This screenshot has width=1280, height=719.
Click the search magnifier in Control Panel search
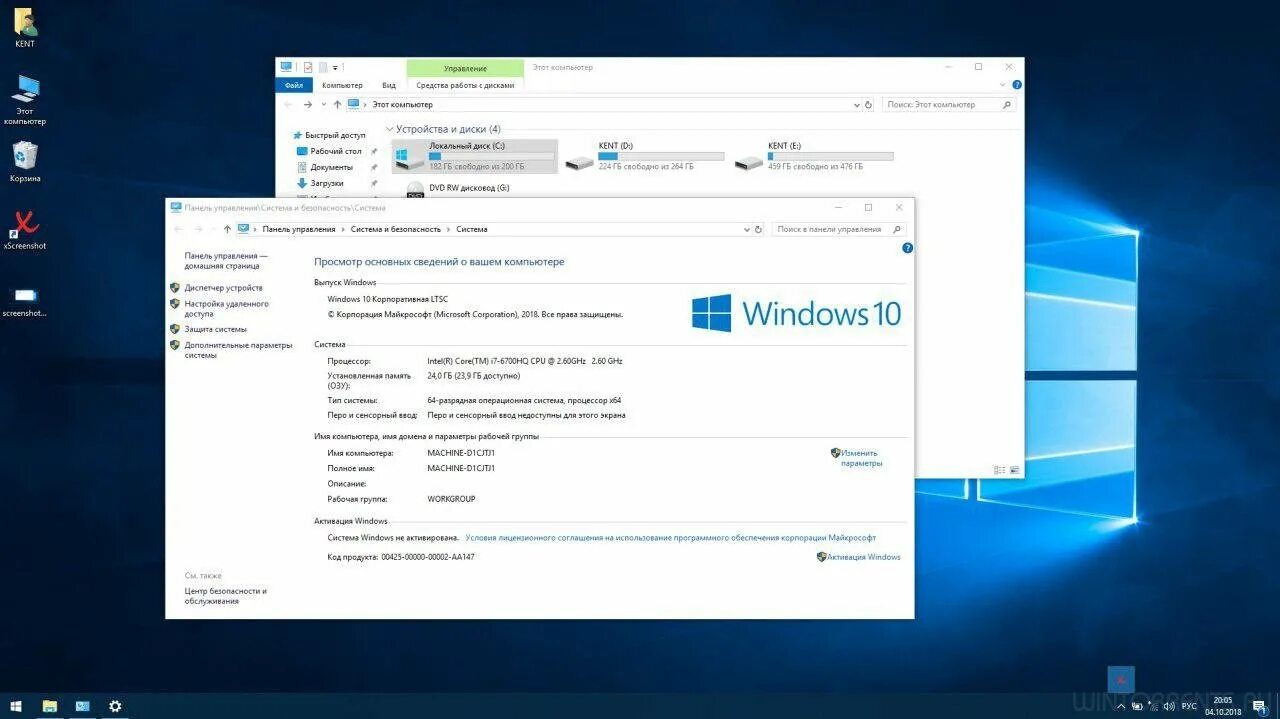[x=898, y=229]
